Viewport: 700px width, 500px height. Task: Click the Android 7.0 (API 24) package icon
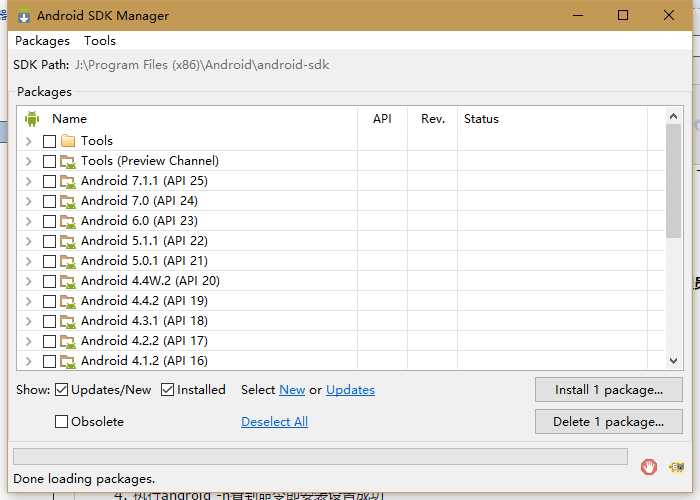[x=67, y=201]
